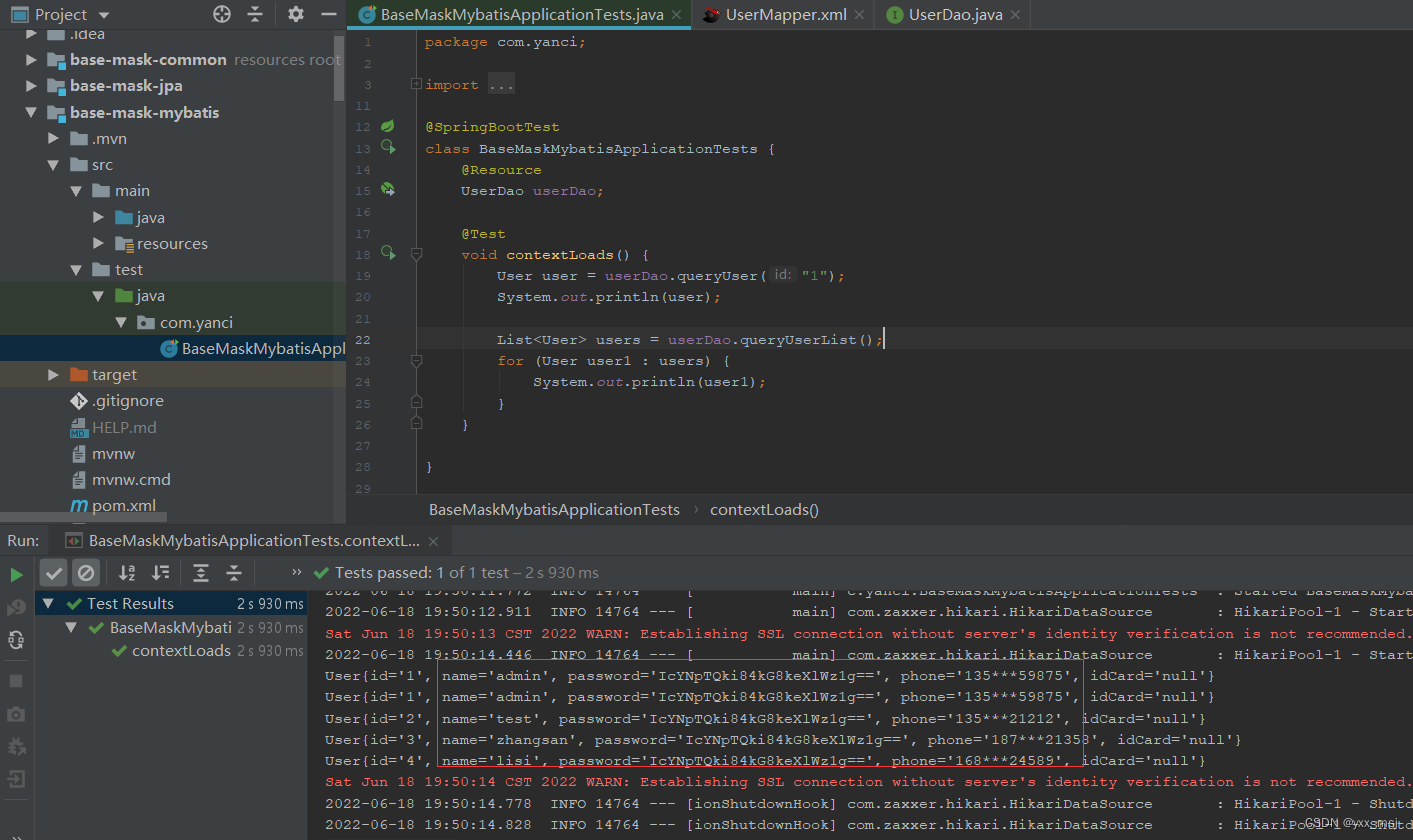Click run gutter icon beside contextLoads method
The height and width of the screenshot is (840, 1413).
click(x=388, y=254)
